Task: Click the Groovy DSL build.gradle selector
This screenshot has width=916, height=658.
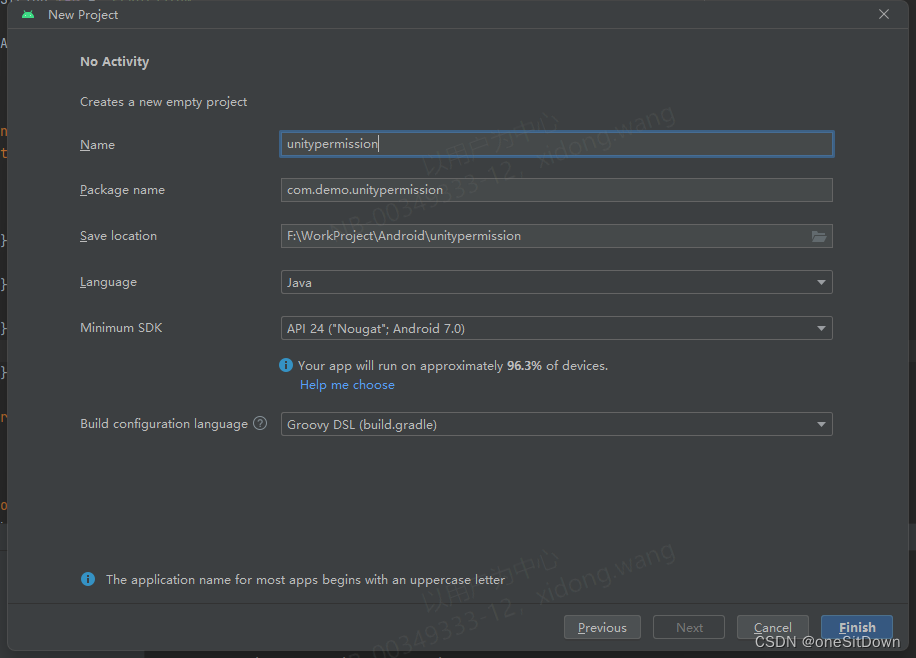Action: pyautogui.click(x=556, y=423)
